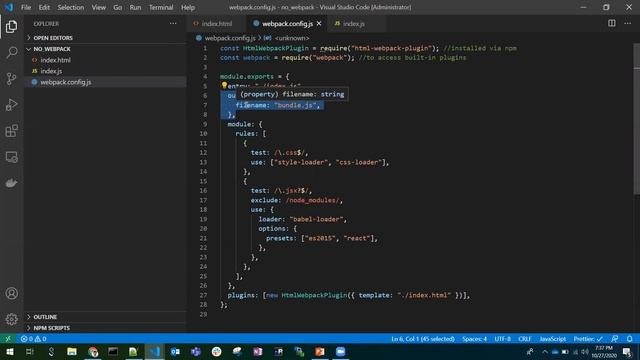Open index.html in the explorer tree
Screen dimensions: 640x360
[x=105, y=60]
